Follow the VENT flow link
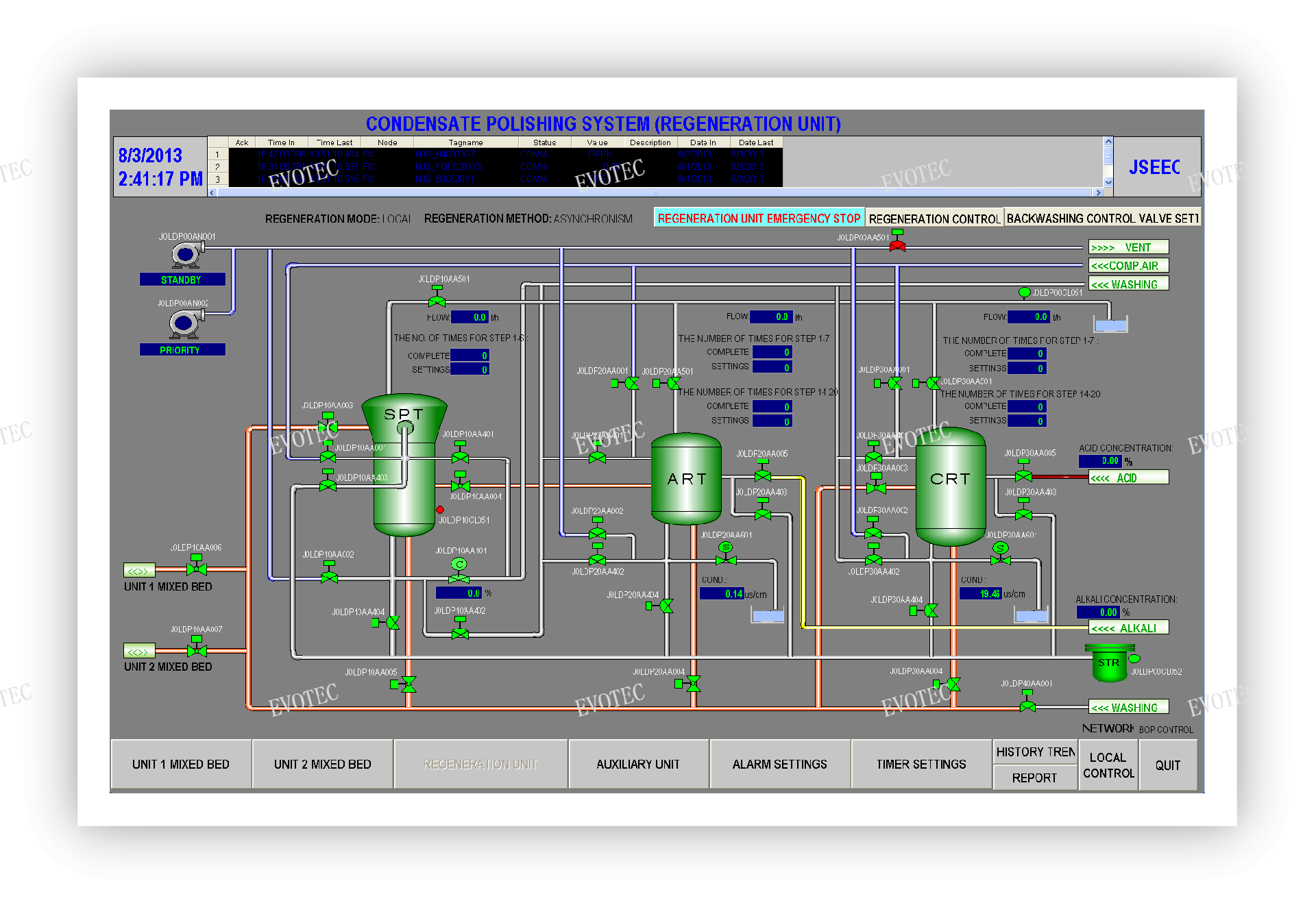The height and width of the screenshot is (905, 1316). [1129, 247]
